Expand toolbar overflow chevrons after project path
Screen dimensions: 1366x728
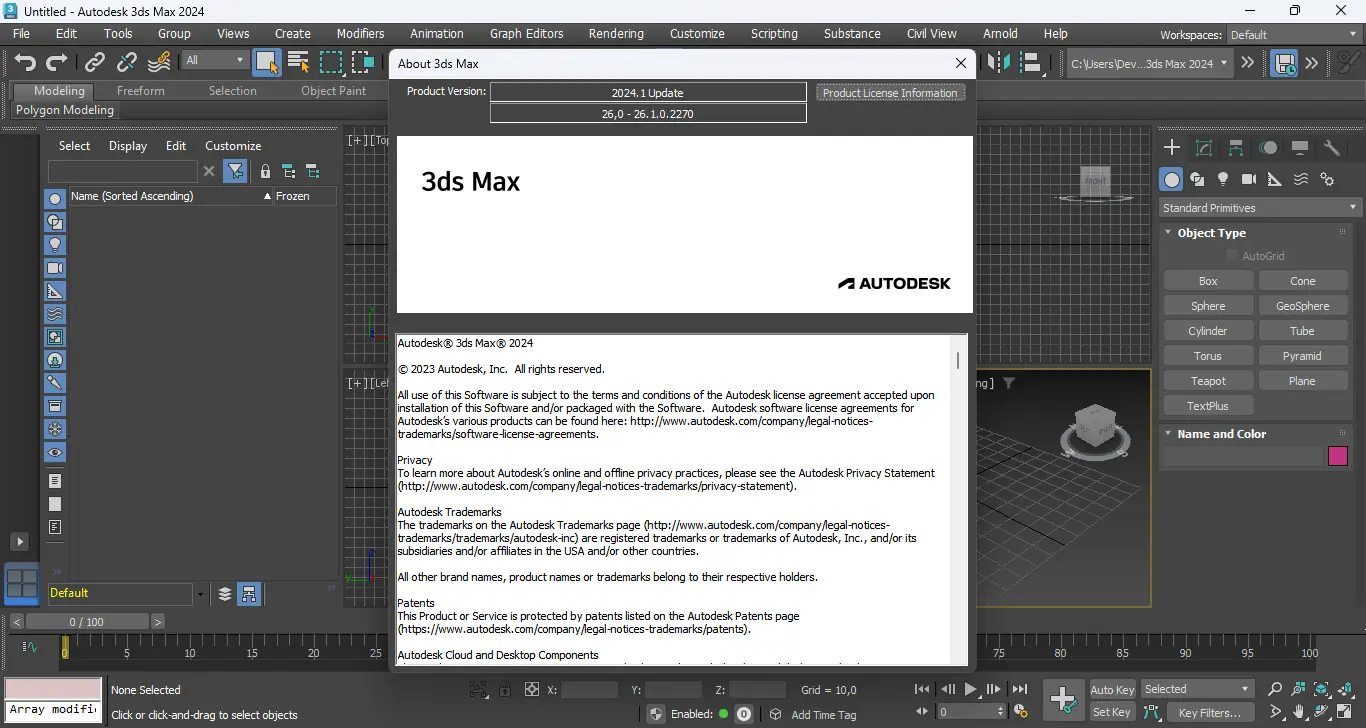(x=1248, y=62)
